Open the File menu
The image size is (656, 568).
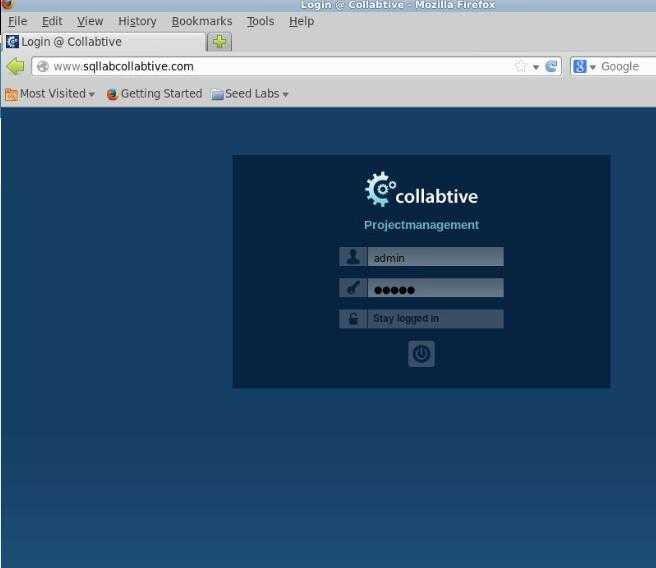[x=18, y=21]
